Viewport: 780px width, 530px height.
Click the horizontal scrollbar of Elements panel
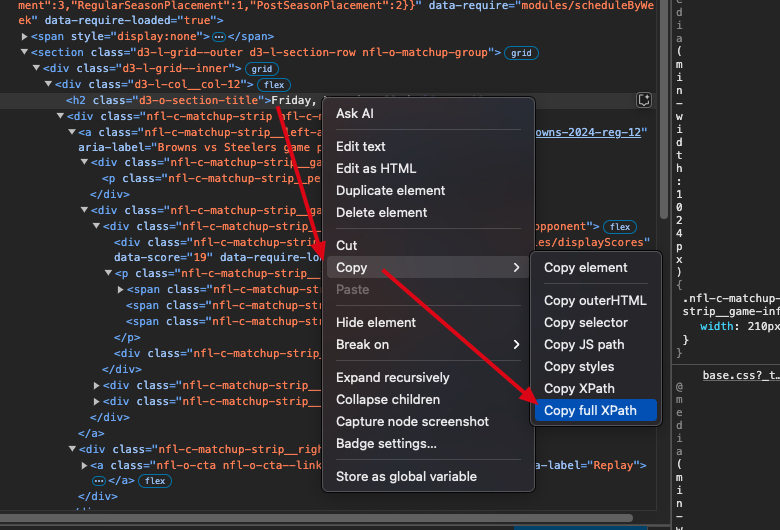click(x=320, y=518)
